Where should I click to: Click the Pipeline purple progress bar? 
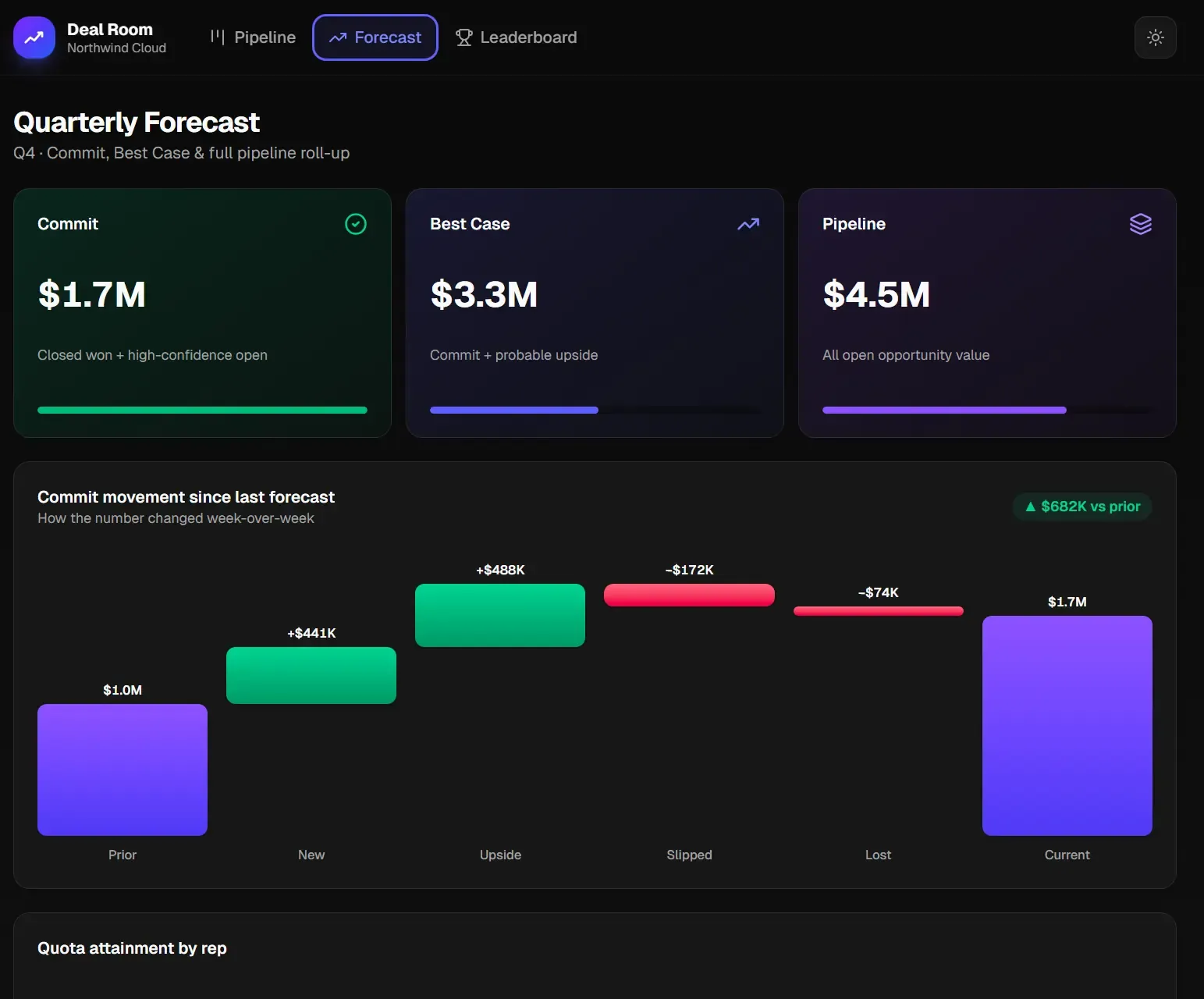pyautogui.click(x=944, y=410)
